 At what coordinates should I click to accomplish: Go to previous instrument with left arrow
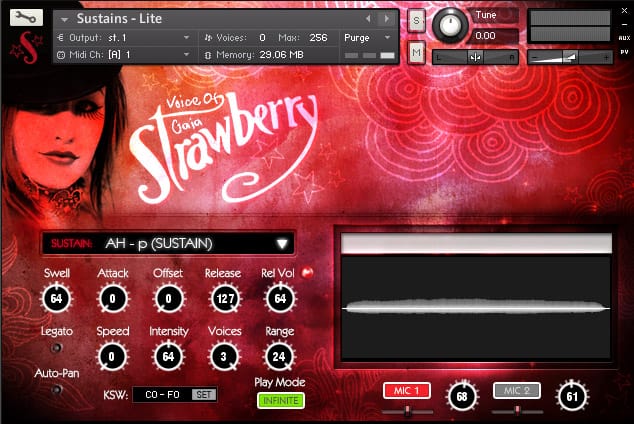368,19
